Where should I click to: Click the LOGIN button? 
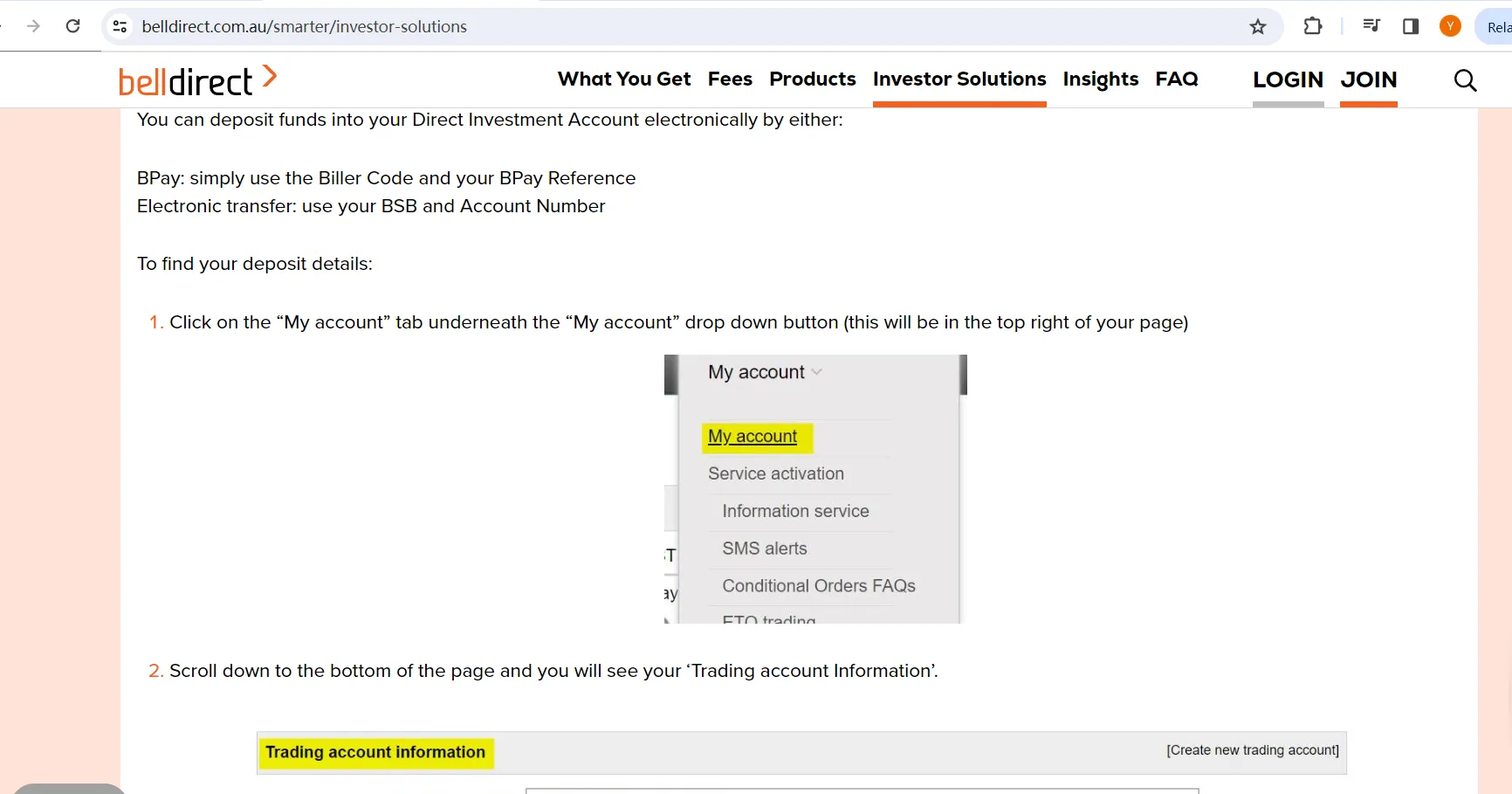(1288, 80)
